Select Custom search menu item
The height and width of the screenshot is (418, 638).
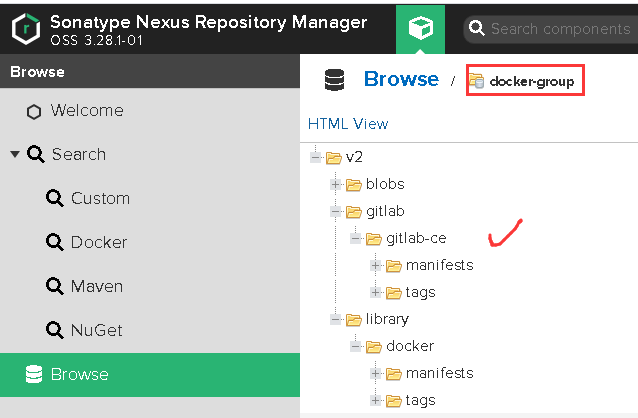[x=100, y=198]
